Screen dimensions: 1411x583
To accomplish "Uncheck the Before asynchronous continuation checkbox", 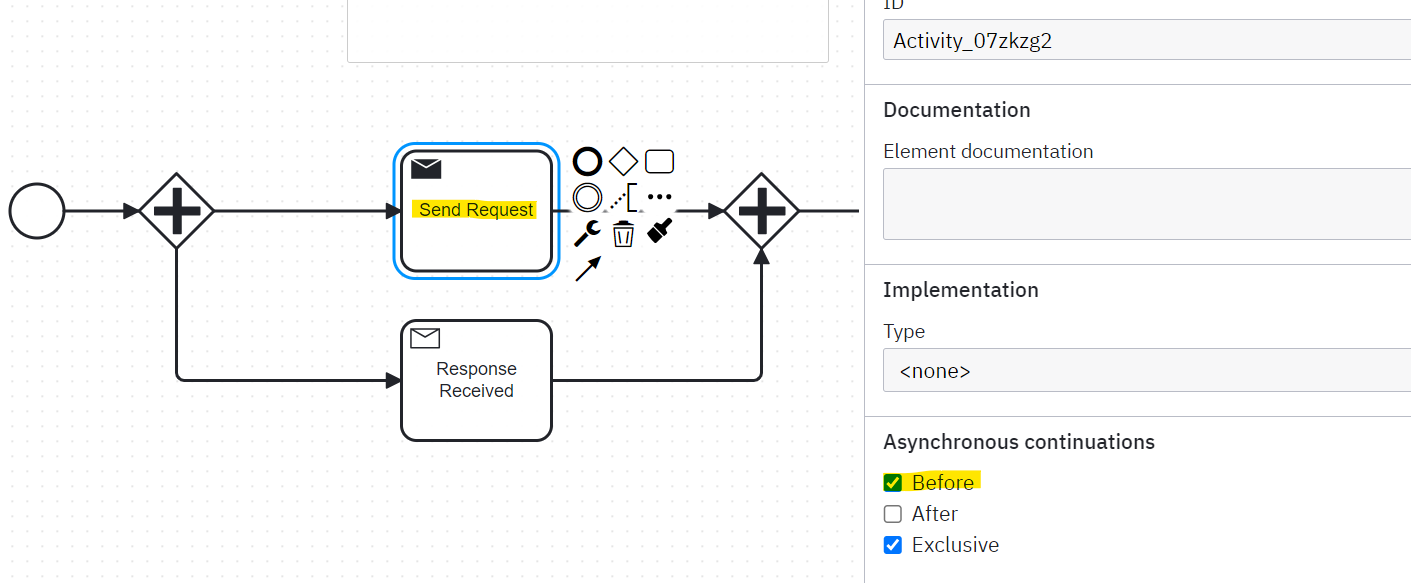I will click(x=893, y=483).
